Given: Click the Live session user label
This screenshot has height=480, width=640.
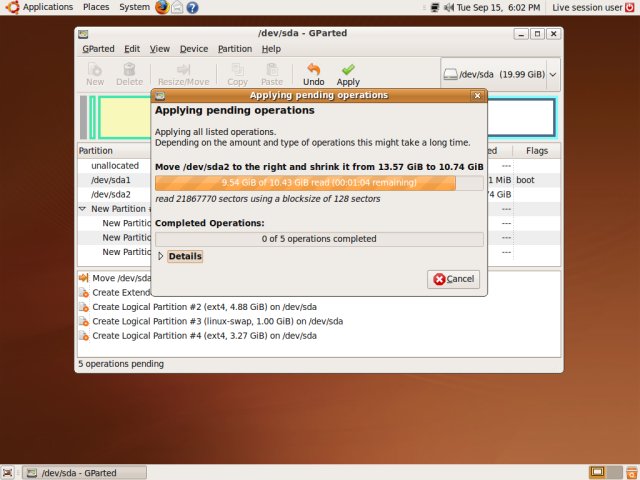Looking at the screenshot, I should tap(587, 7).
